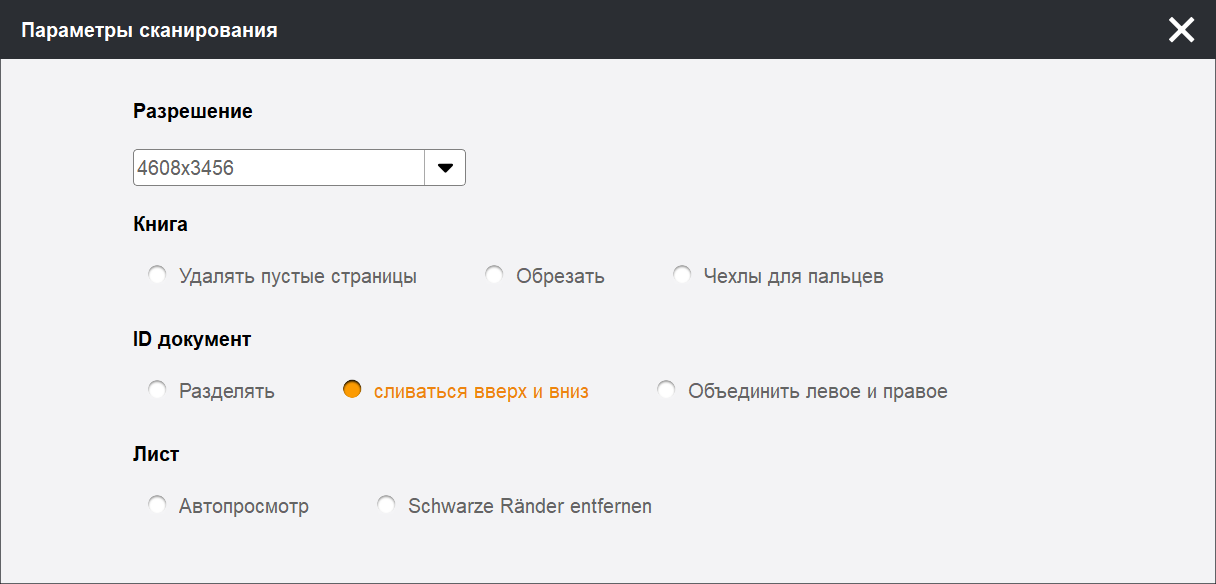Click the Параметры сканирования title text

coord(150,31)
